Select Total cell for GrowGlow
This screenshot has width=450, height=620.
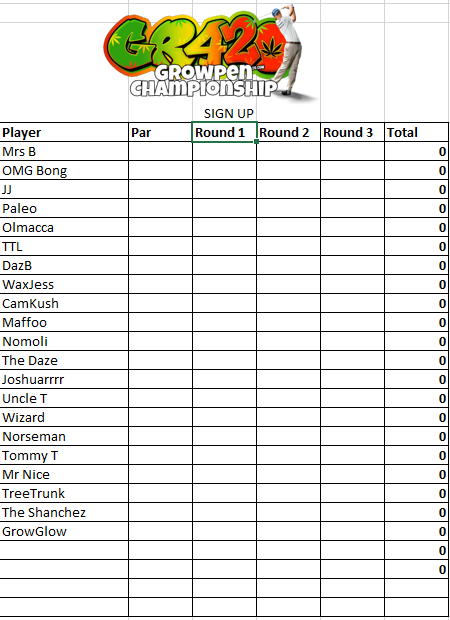416,531
